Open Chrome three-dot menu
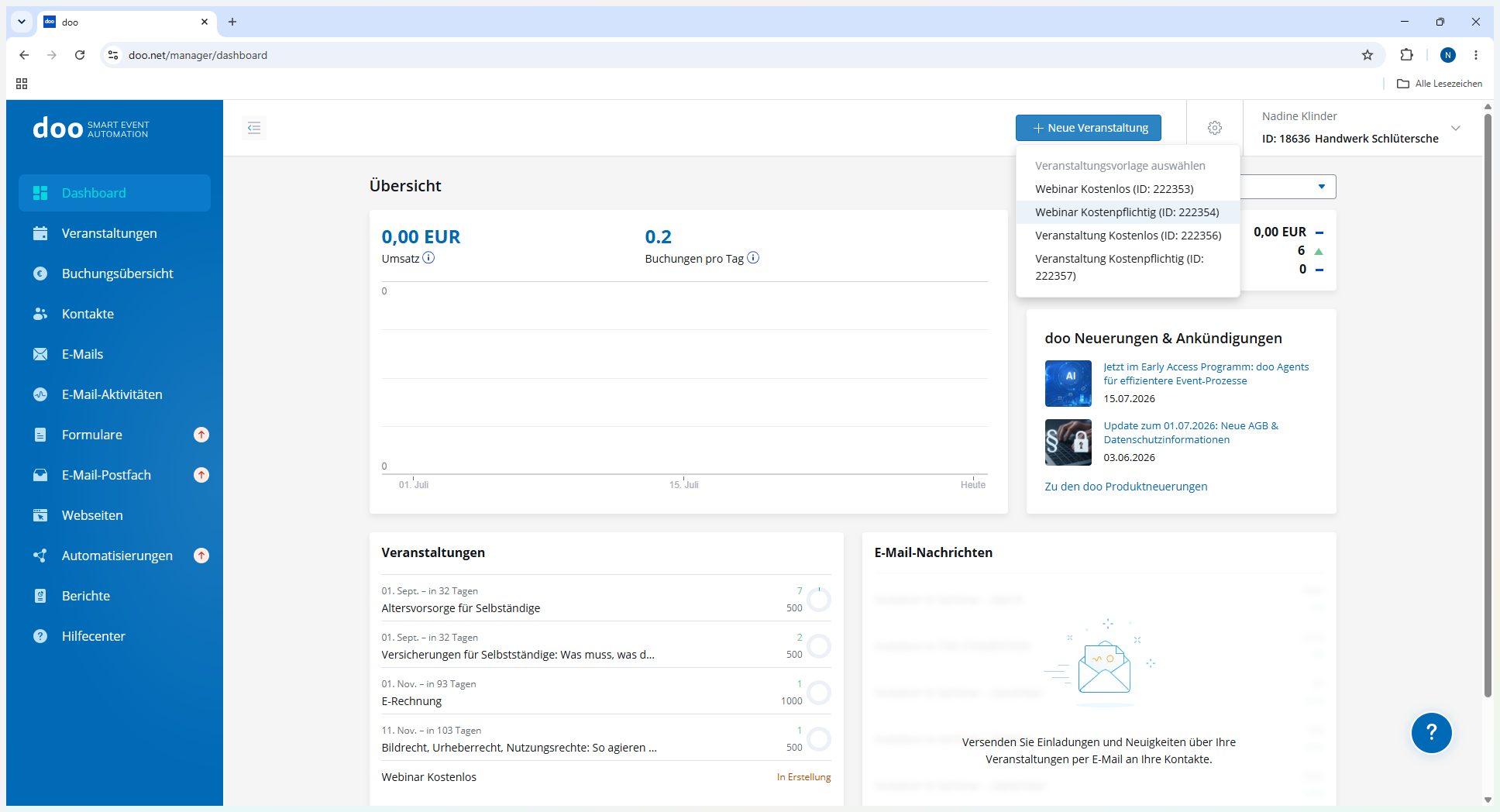 1476,55
